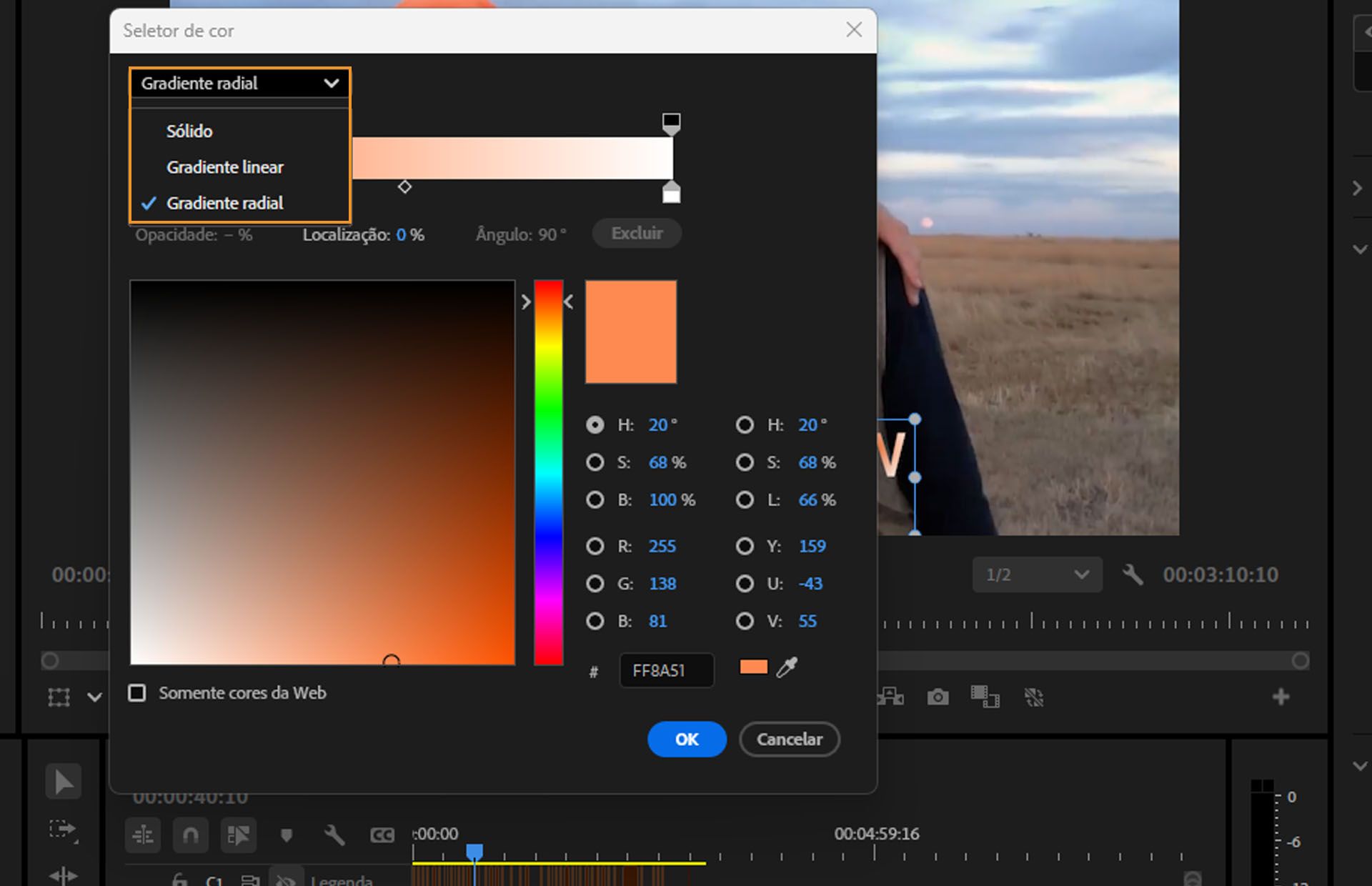
Task: Click the Export Frame camera icon
Action: click(x=938, y=697)
